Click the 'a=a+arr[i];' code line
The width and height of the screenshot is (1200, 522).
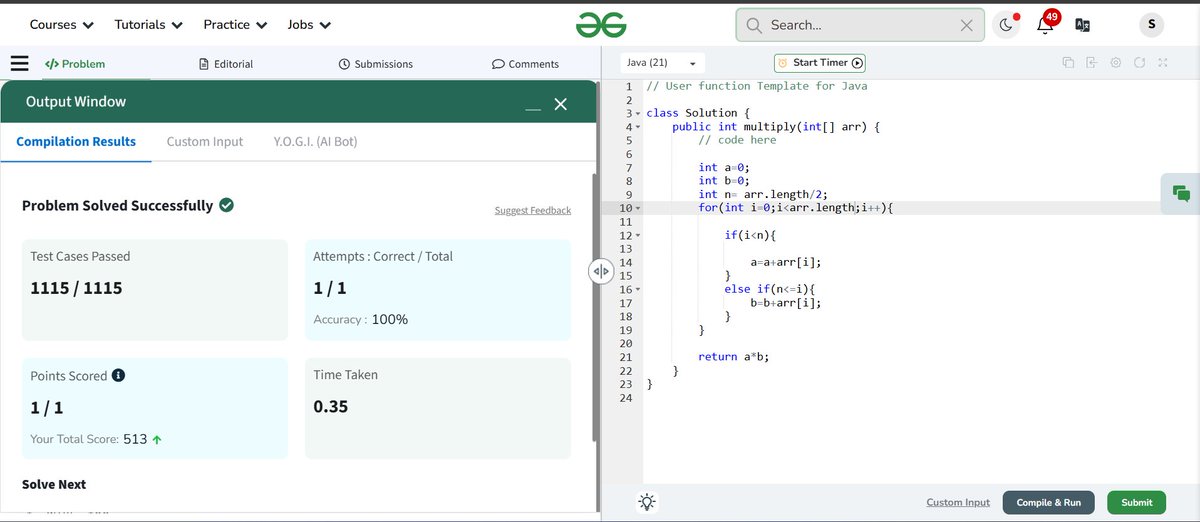tap(786, 262)
